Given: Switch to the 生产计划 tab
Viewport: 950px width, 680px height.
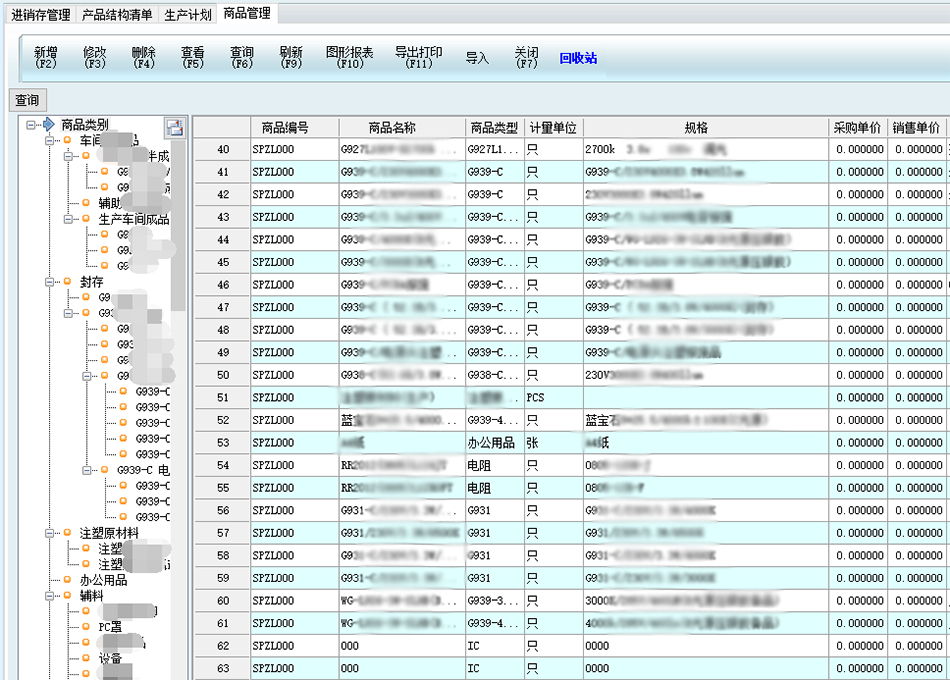Looking at the screenshot, I should 188,14.
